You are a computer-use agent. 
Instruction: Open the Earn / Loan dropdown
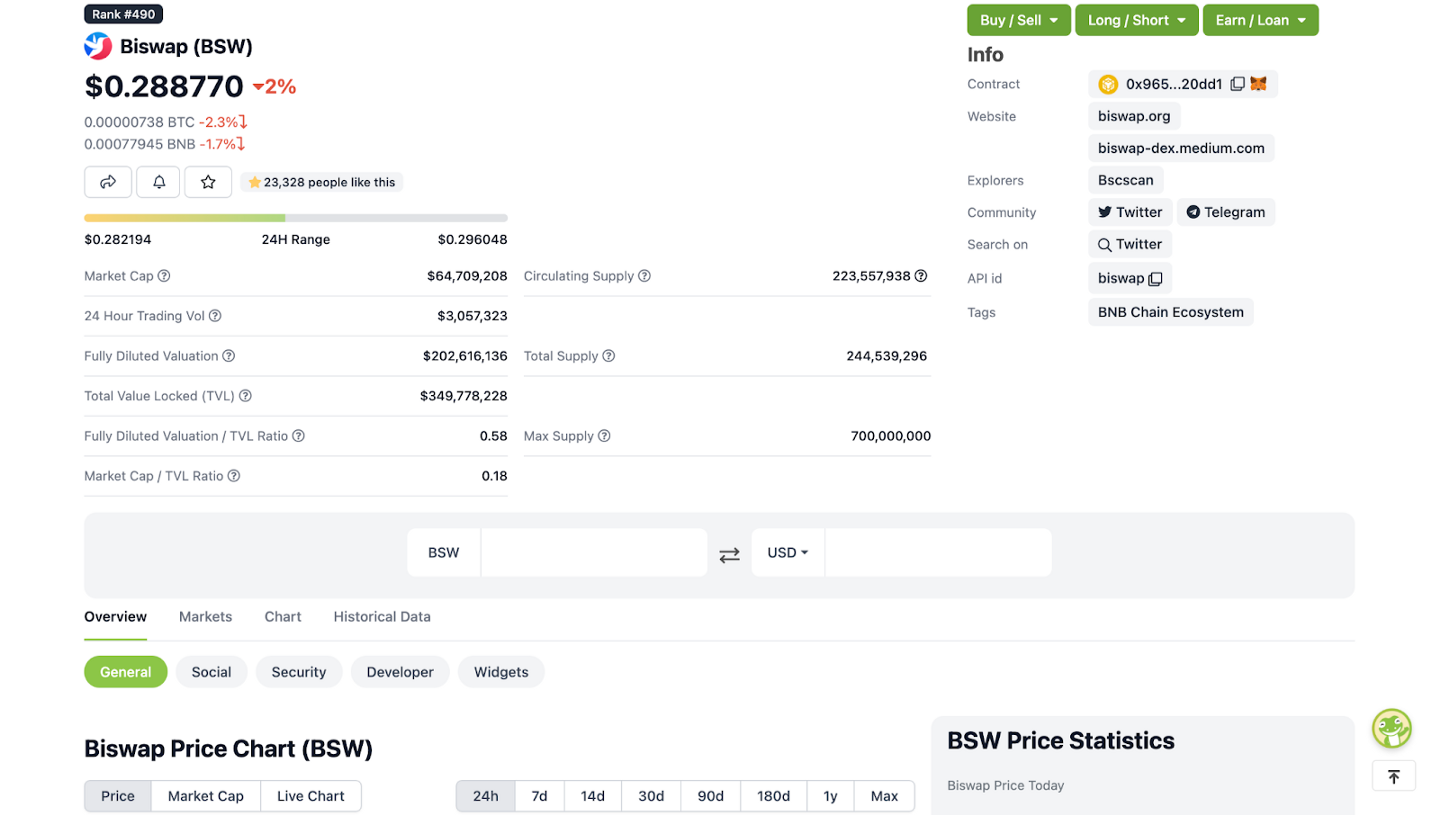[1261, 20]
